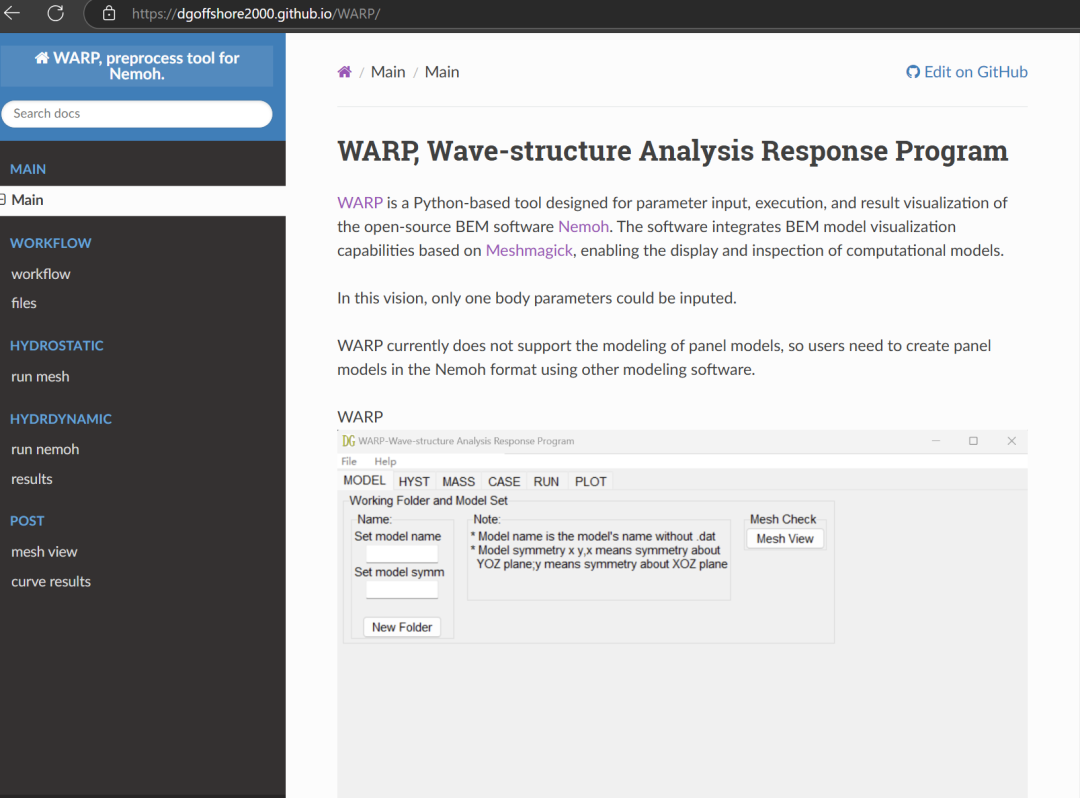
Task: Open the workflow page in the sidebar
Action: (41, 274)
